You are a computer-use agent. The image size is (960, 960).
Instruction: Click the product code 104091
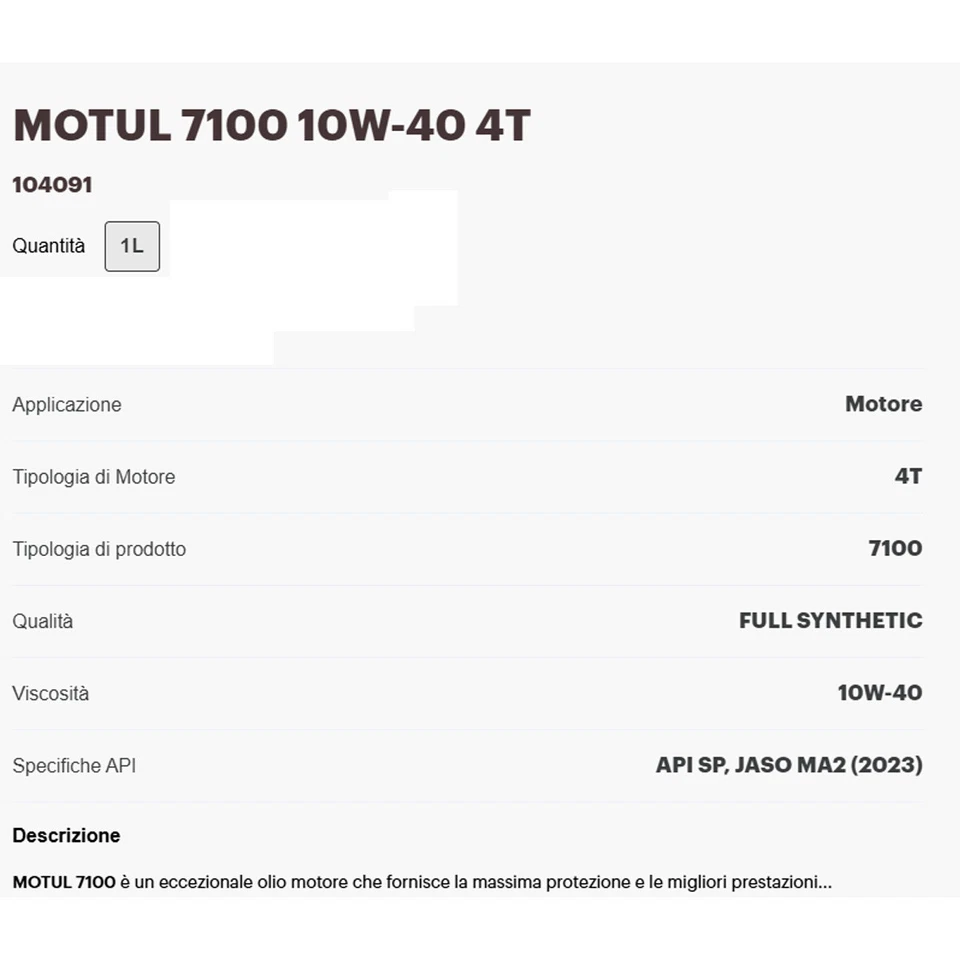pyautogui.click(x=51, y=184)
